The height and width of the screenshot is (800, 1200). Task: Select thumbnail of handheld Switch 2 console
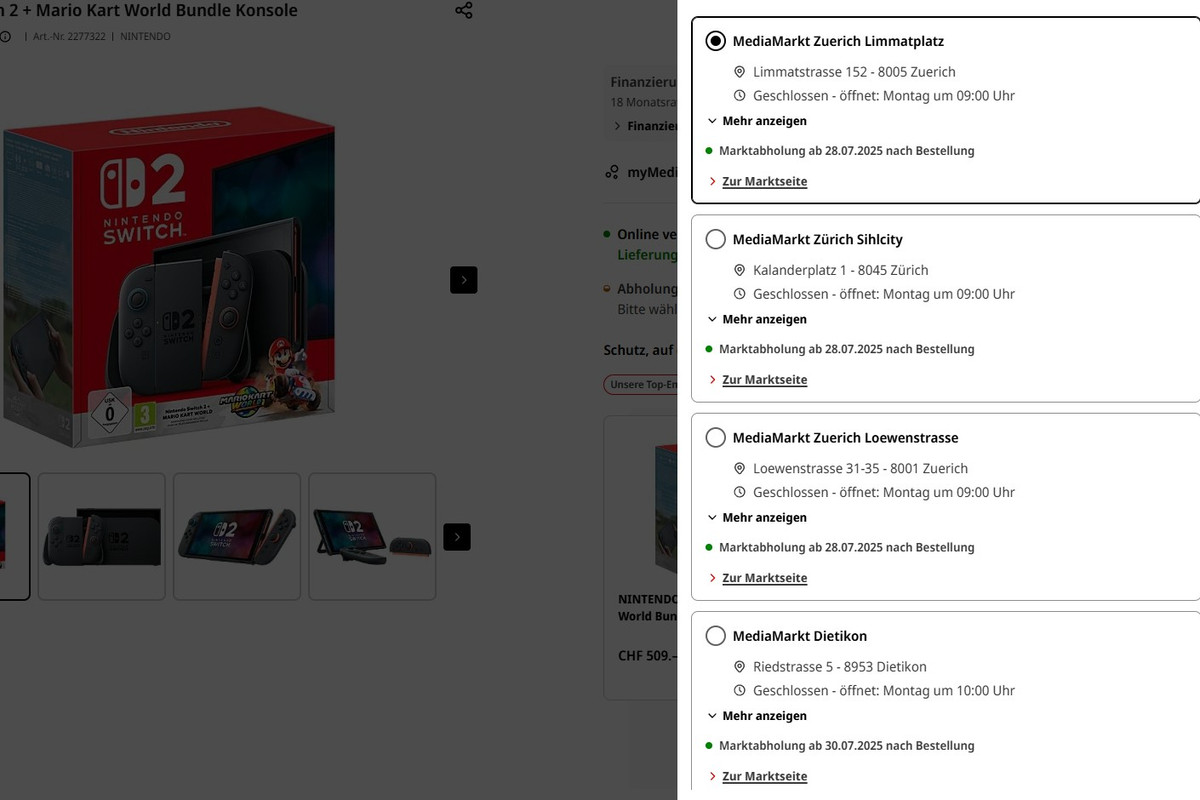tap(237, 537)
